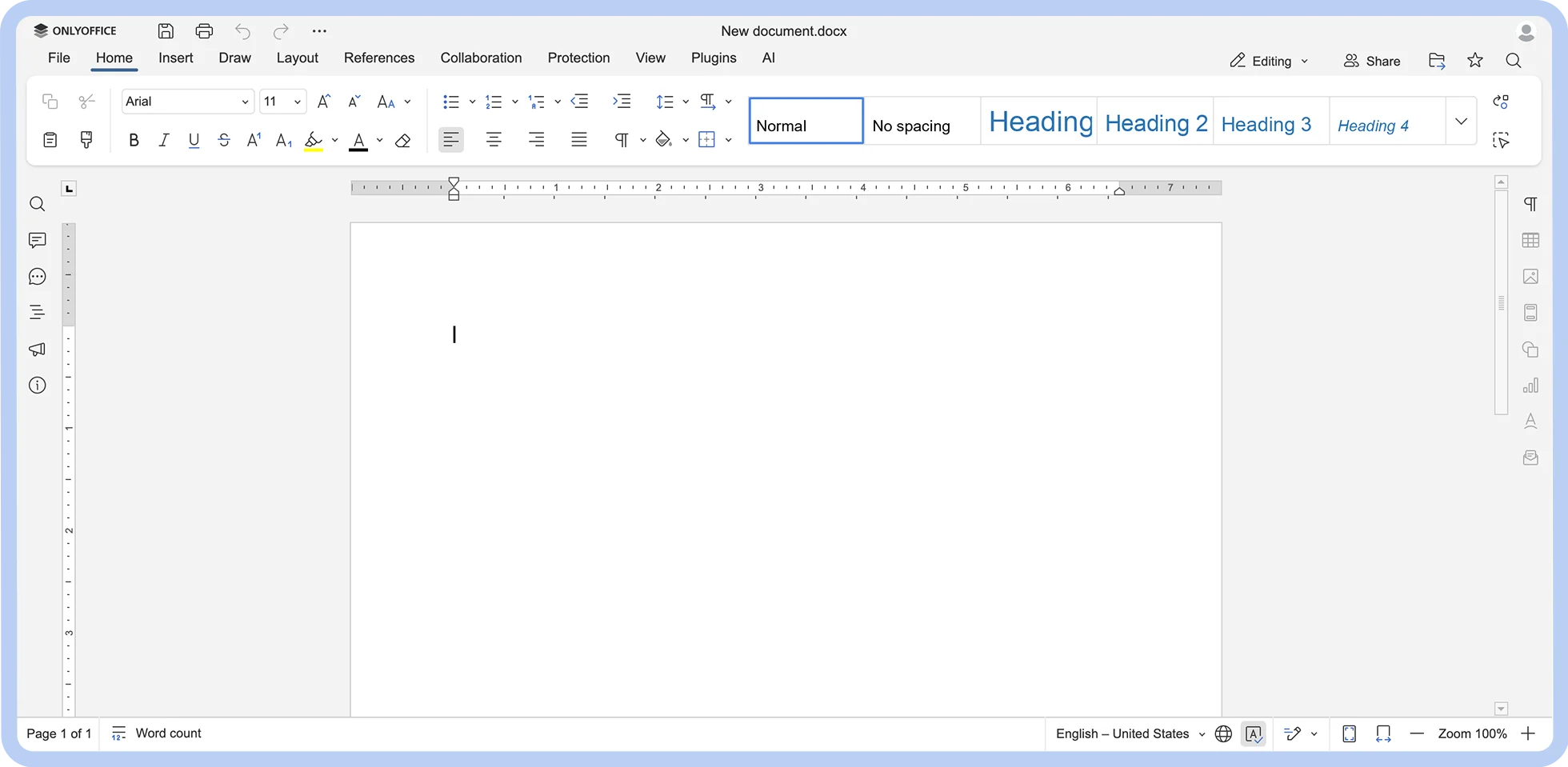This screenshot has height=767, width=1568.
Task: Open the References ribbon tab
Action: [x=378, y=58]
